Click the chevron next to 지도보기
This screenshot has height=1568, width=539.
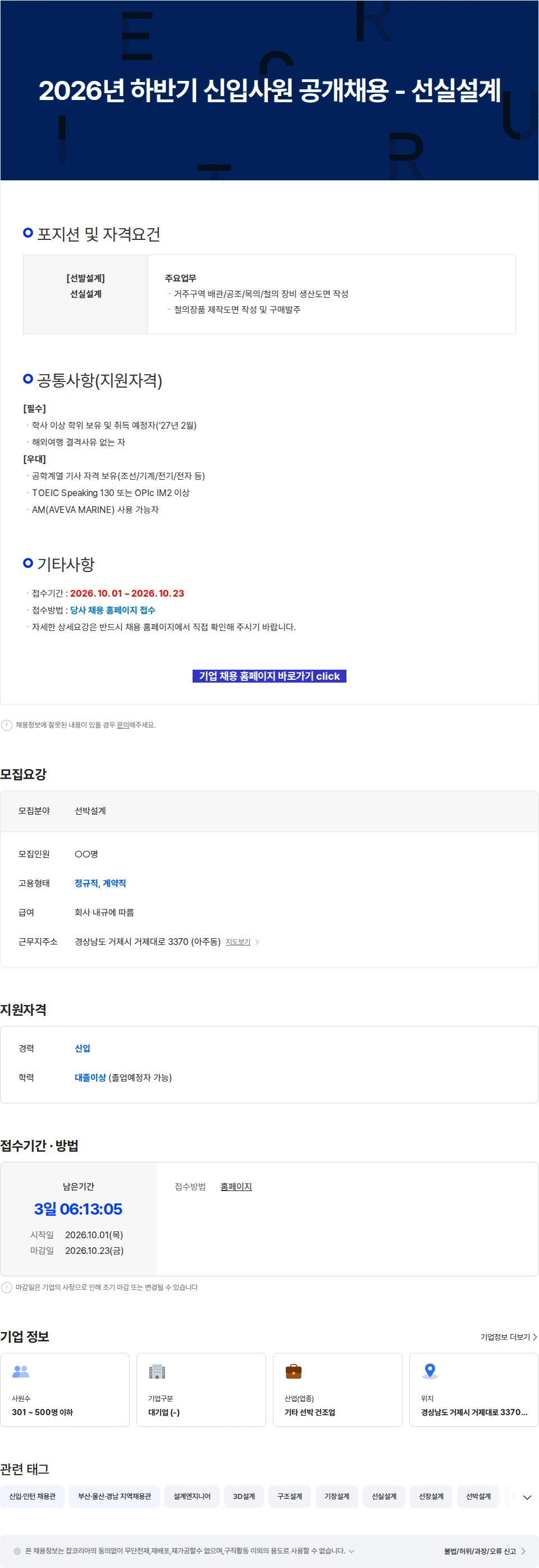coord(257,942)
